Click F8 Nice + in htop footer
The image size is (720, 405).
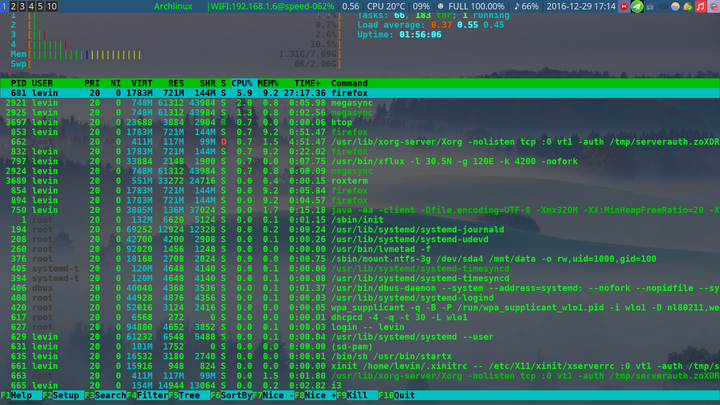pos(315,395)
